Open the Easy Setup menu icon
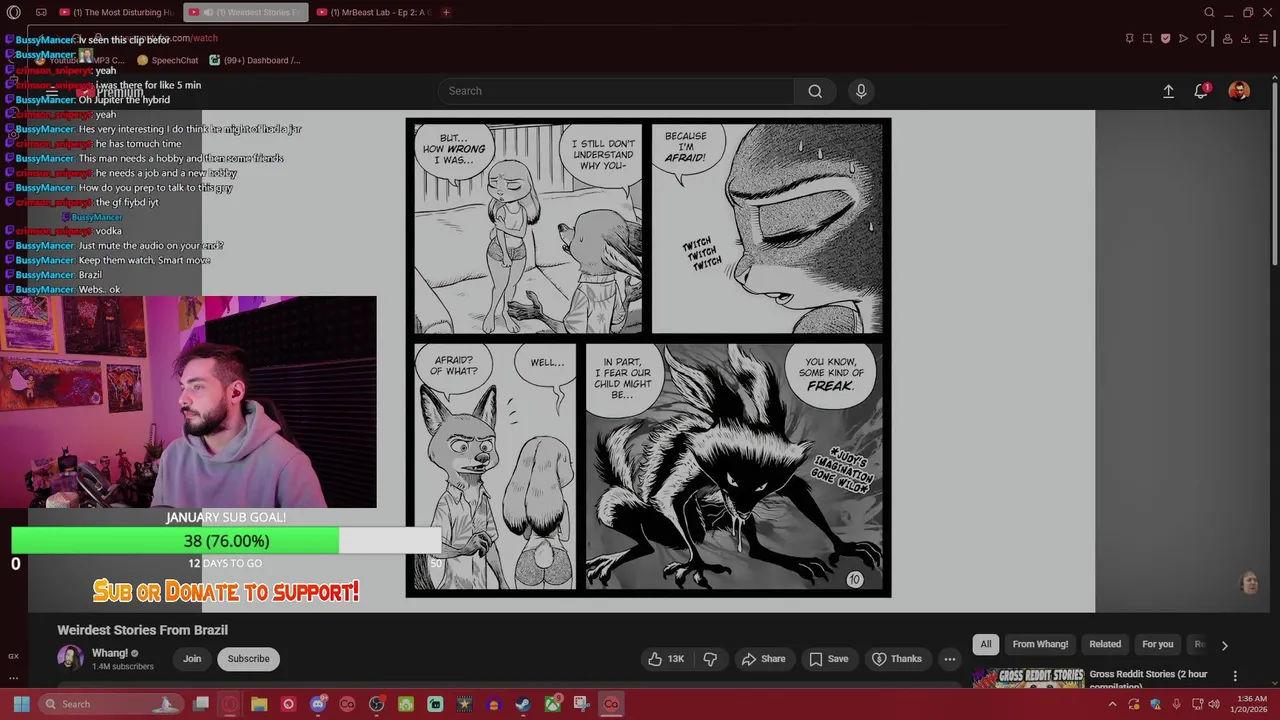Image resolution: width=1280 pixels, height=720 pixels. click(1266, 38)
